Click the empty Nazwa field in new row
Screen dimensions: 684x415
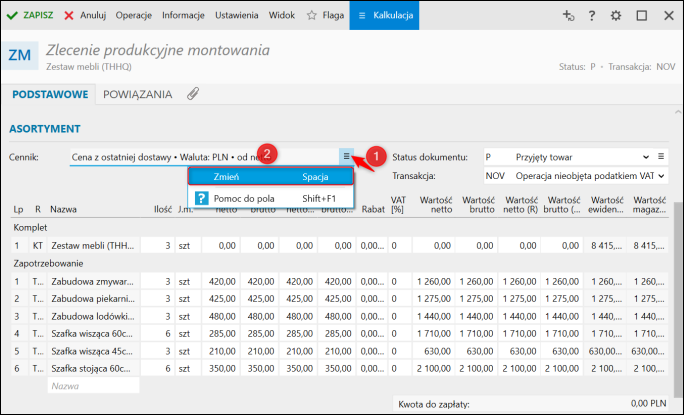click(93, 385)
